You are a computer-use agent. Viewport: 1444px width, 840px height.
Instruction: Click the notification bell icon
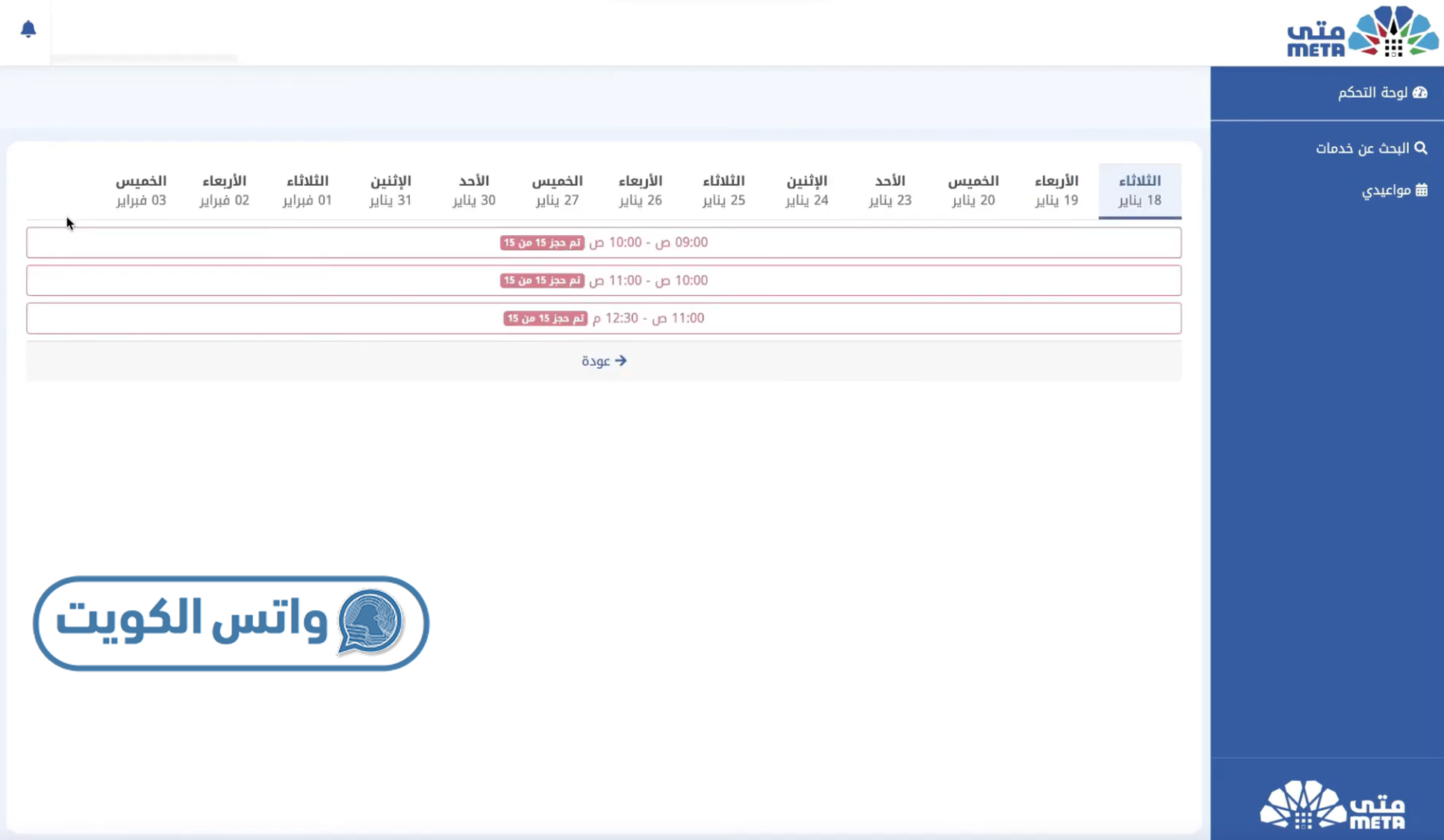[28, 29]
